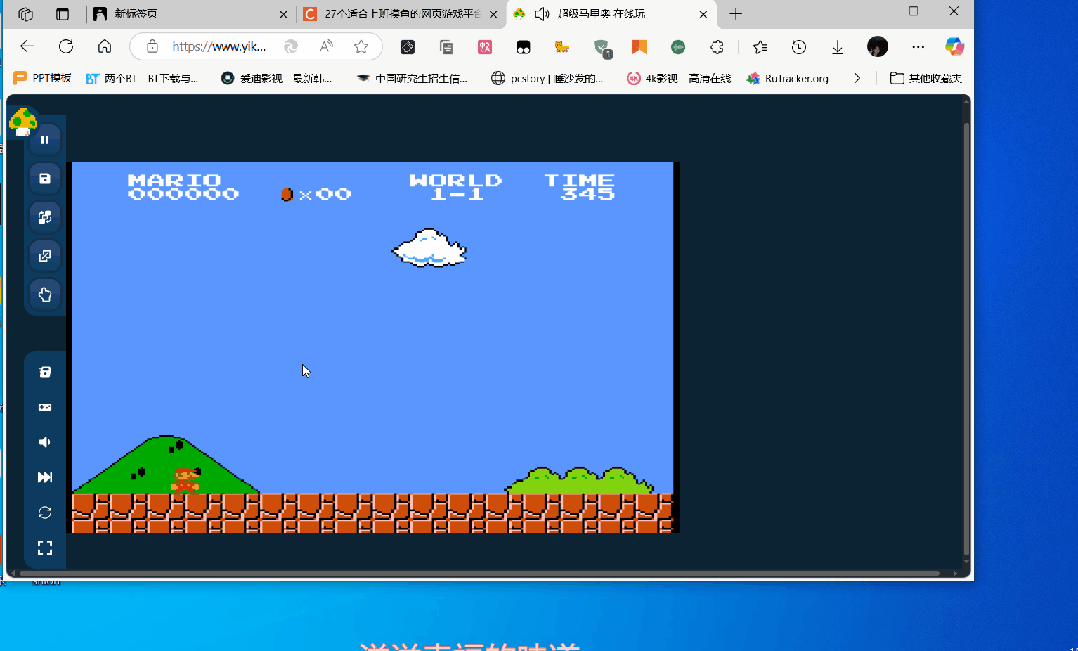Launch Copilot from the toolbar

click(954, 47)
